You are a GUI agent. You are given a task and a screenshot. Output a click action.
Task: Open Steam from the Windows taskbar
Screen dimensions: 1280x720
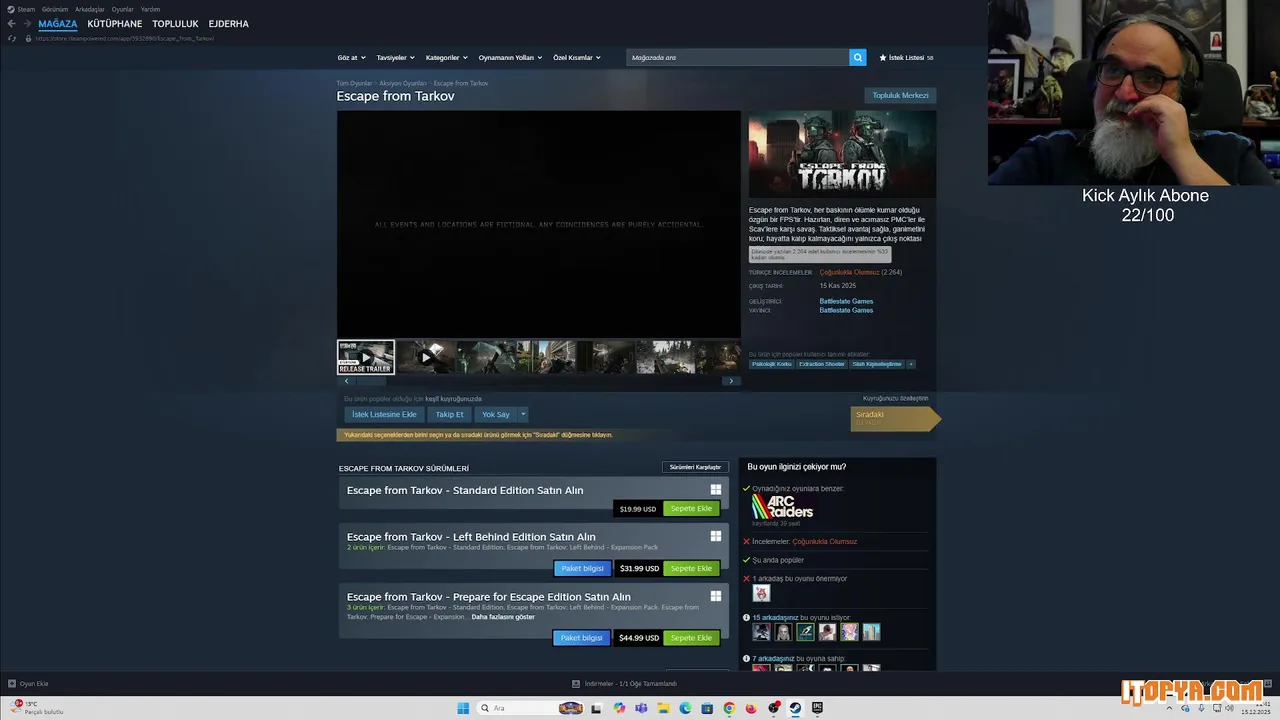click(795, 708)
